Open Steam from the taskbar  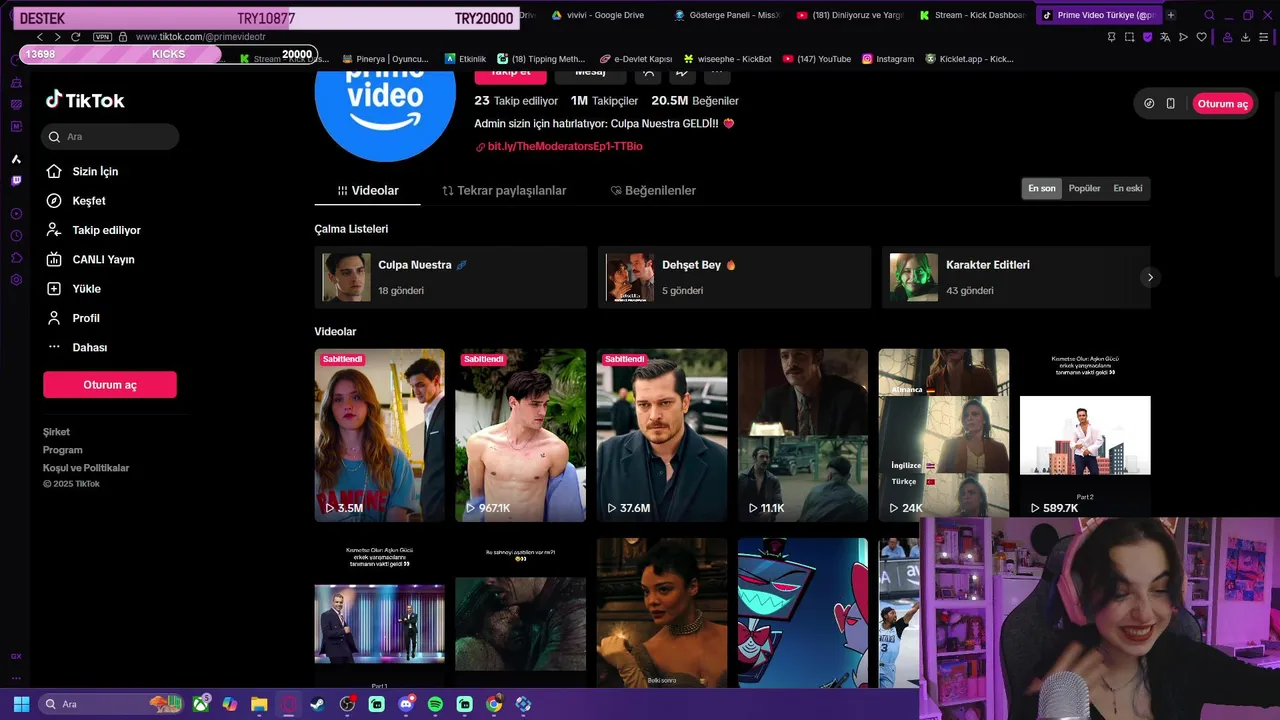click(318, 704)
